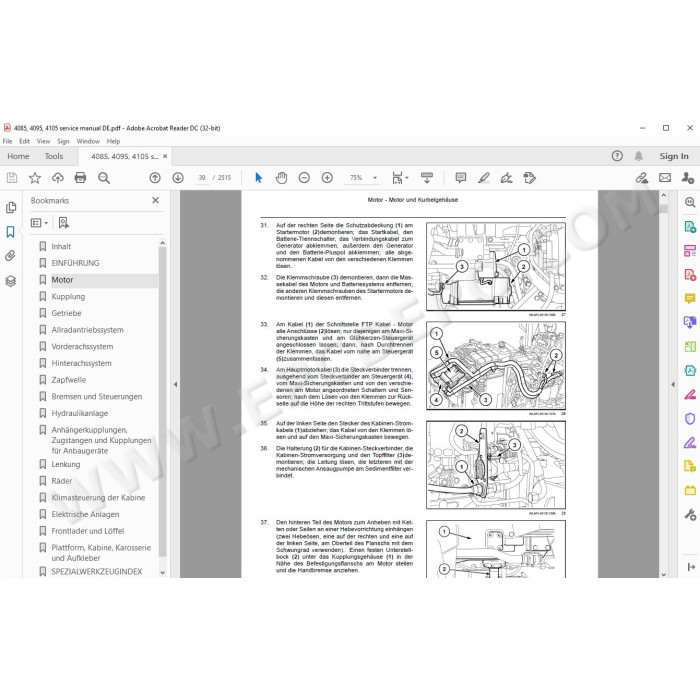Collapse the left navigation pane arrow
The width and height of the screenshot is (700, 700).
175,384
